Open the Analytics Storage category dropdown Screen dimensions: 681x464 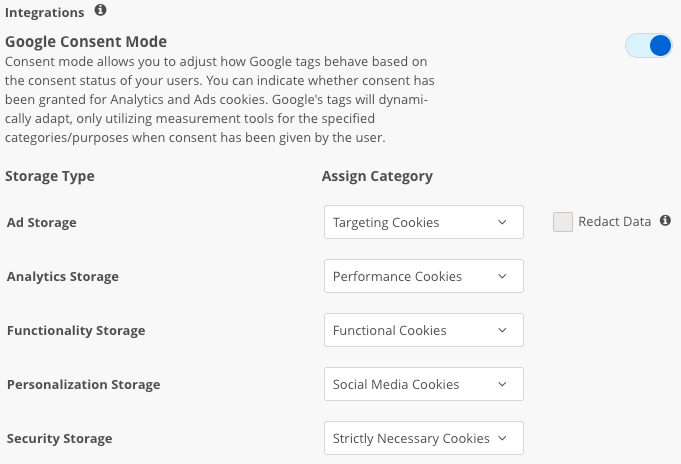(424, 276)
